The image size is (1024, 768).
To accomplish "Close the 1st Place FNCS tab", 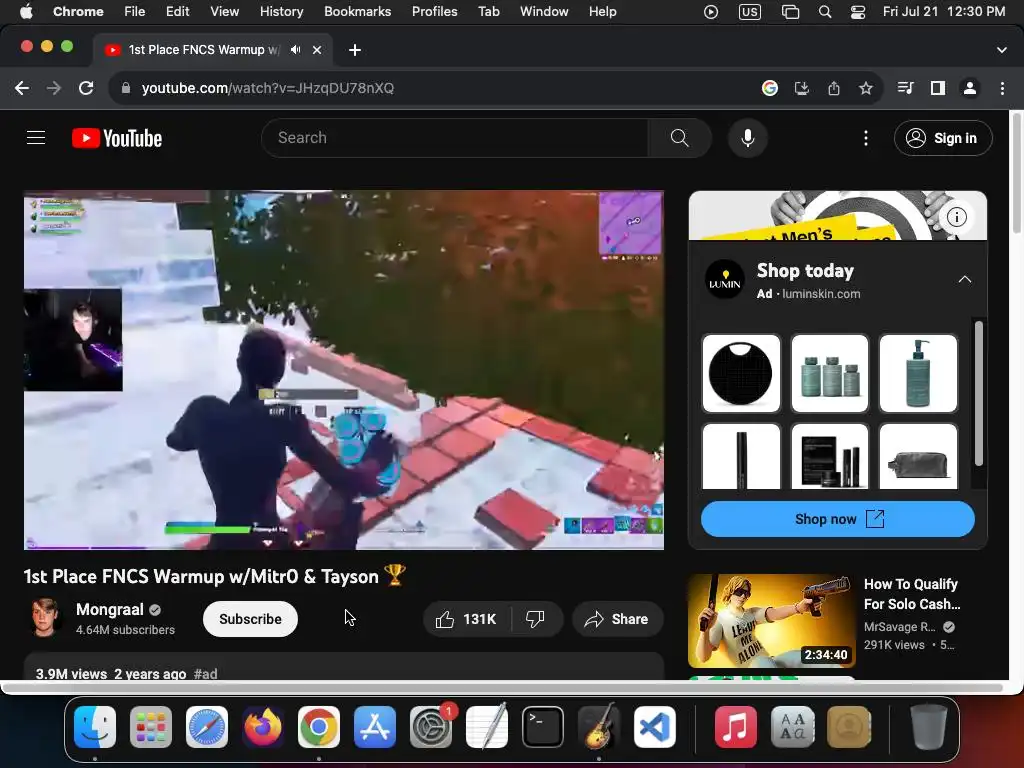I will [317, 50].
